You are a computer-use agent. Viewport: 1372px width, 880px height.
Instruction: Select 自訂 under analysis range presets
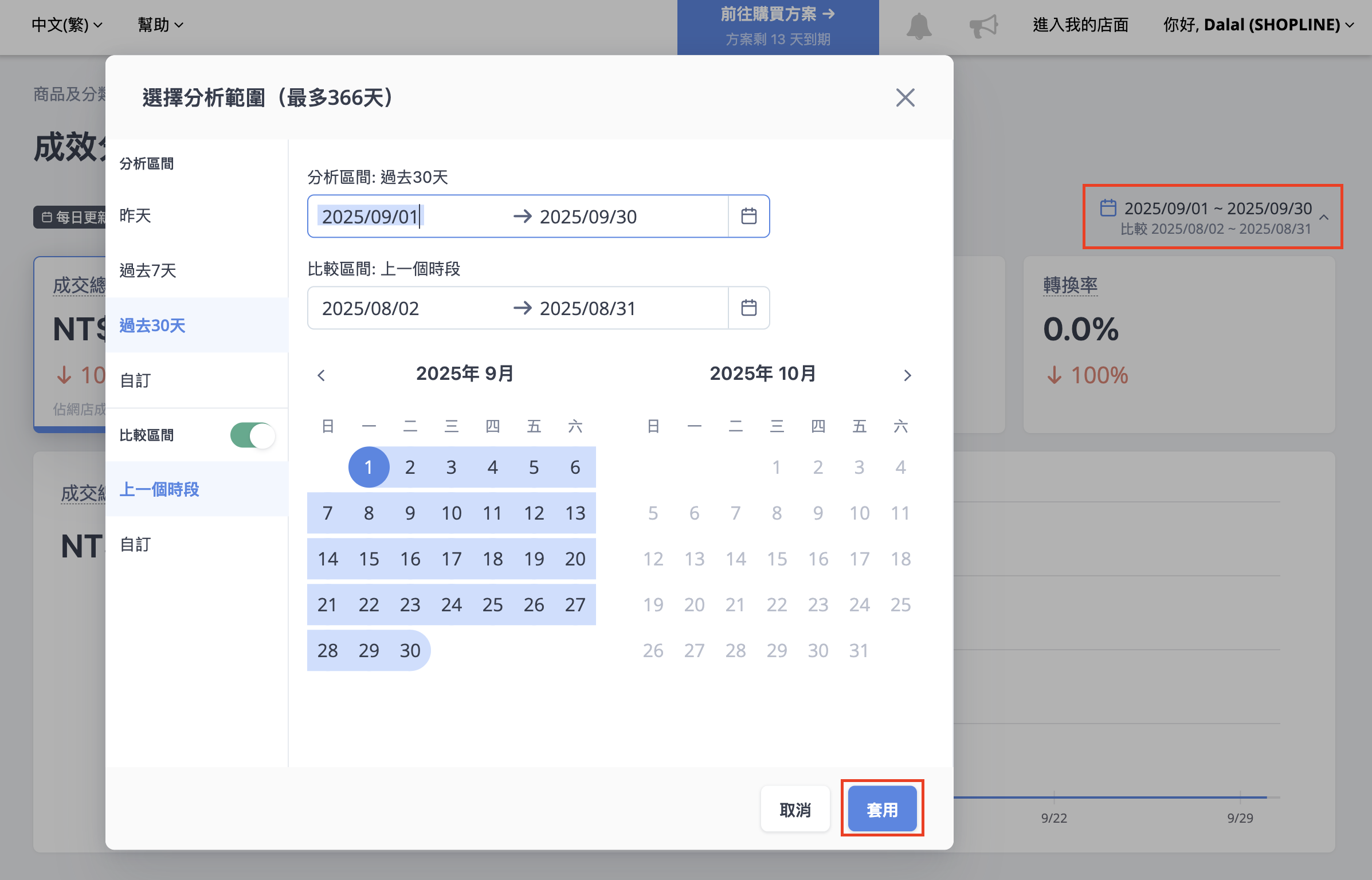click(x=197, y=380)
